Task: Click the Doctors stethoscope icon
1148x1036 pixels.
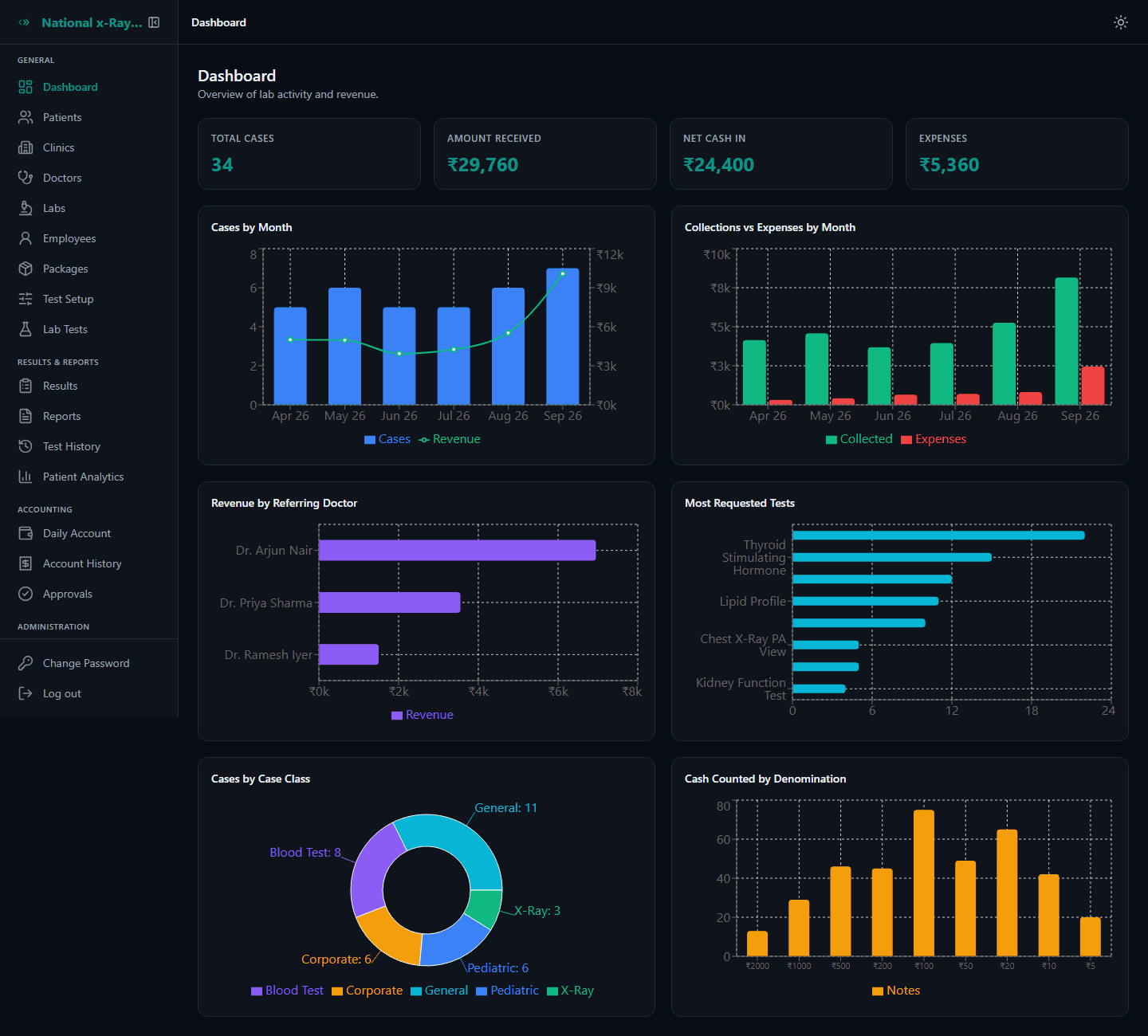Action: [26, 178]
